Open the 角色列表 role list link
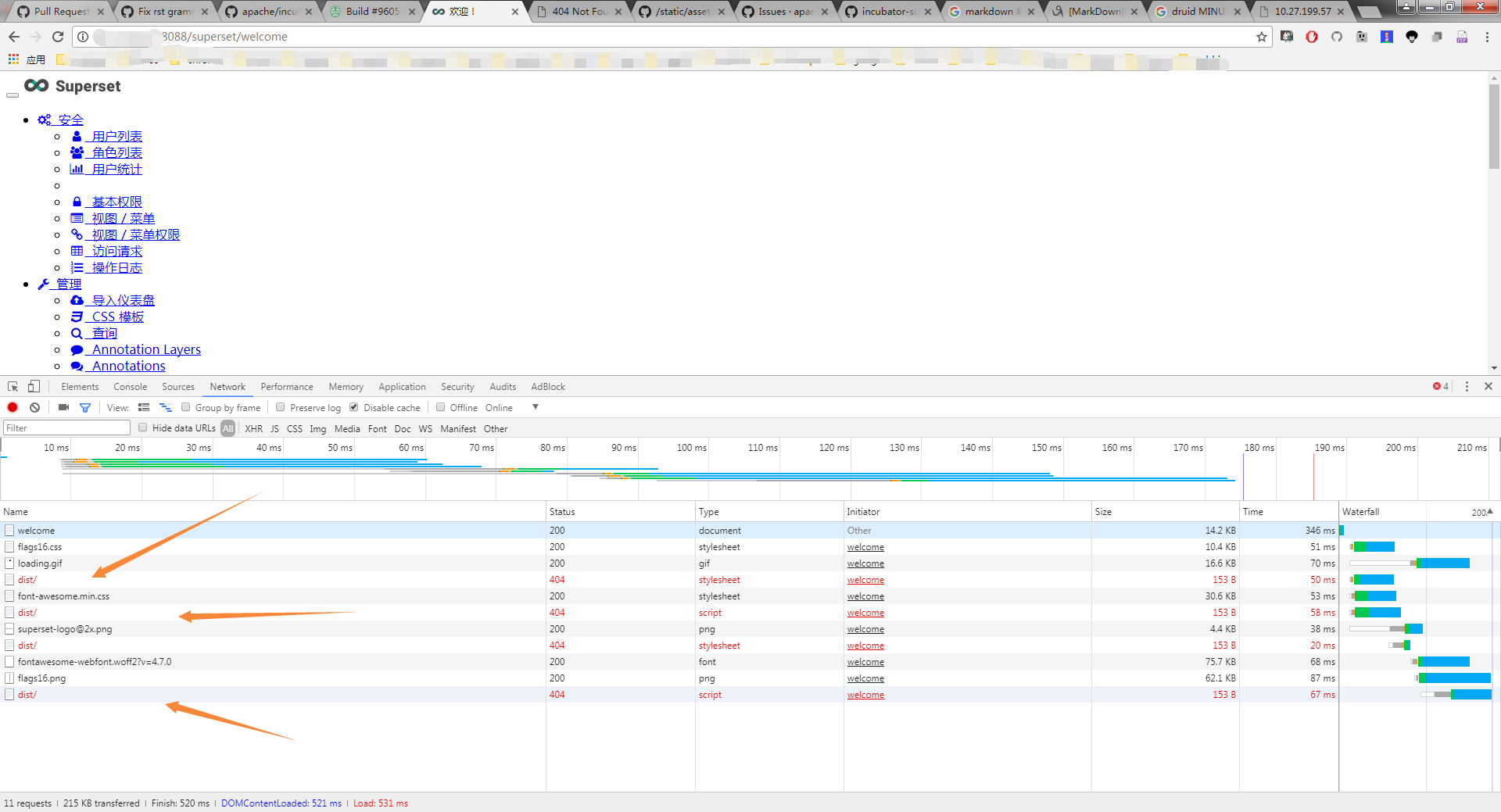 pos(106,152)
